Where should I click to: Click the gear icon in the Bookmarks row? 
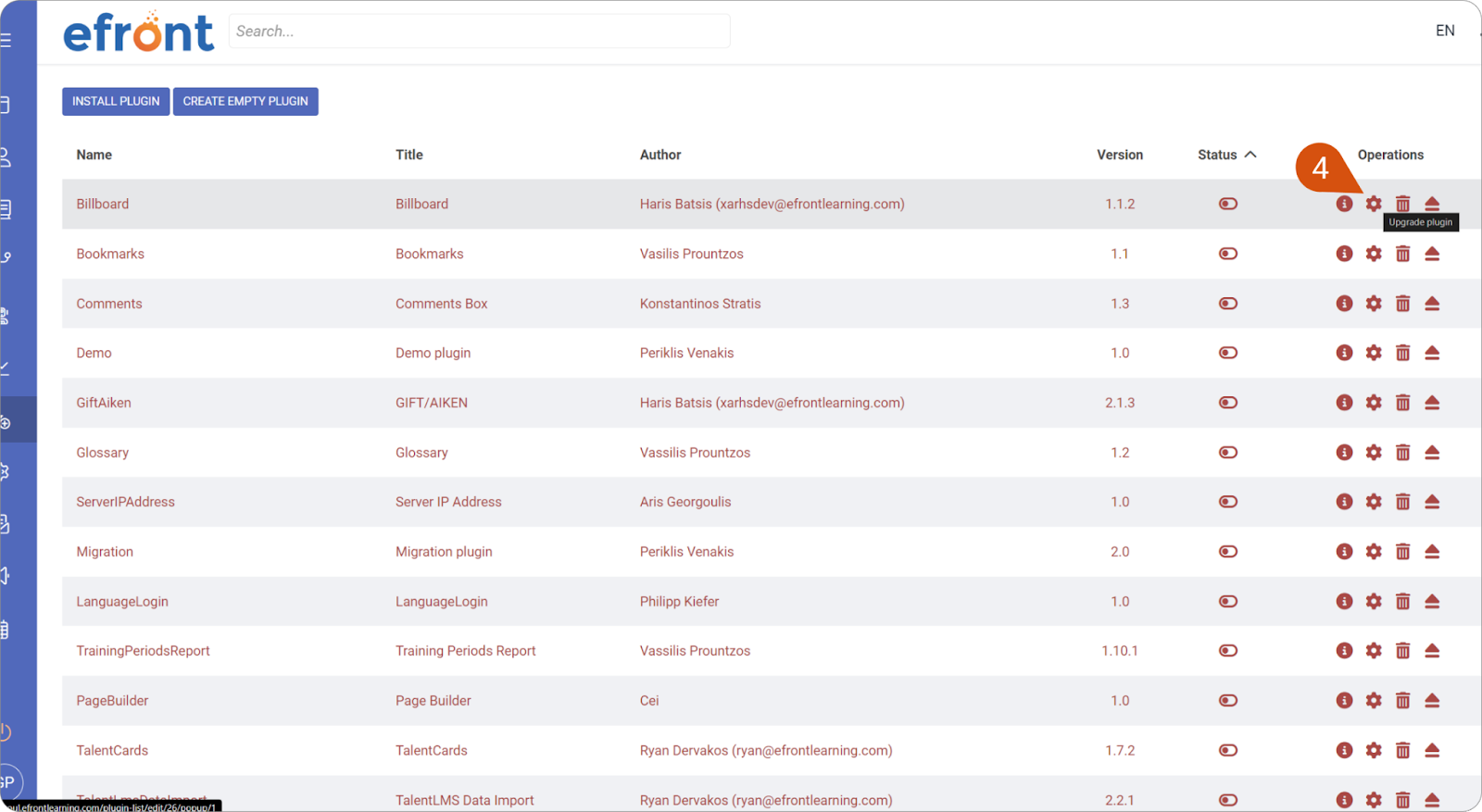pyautogui.click(x=1374, y=254)
